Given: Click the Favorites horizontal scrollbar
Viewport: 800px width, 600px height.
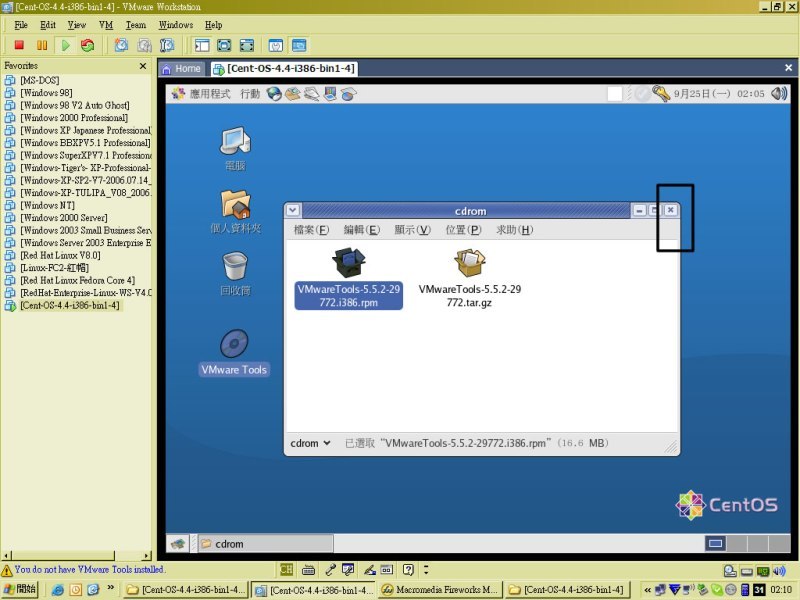Looking at the screenshot, I should [77, 555].
